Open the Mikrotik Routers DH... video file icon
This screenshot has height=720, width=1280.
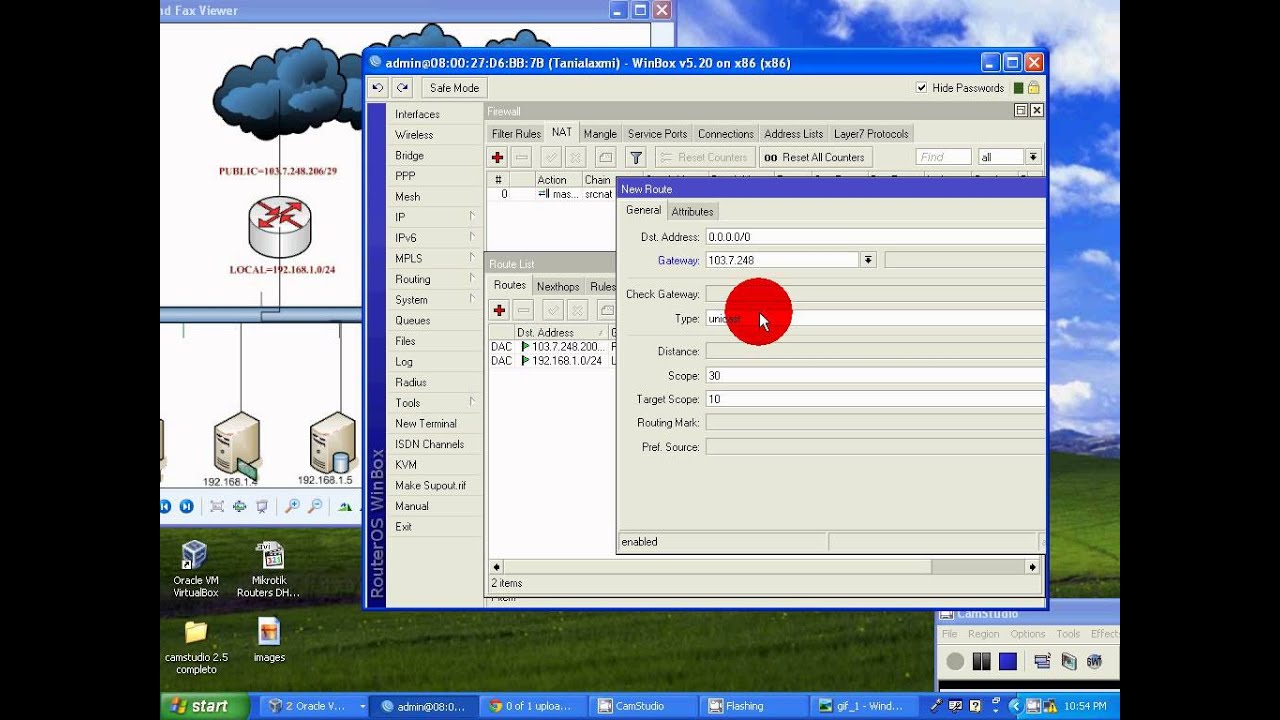point(268,569)
